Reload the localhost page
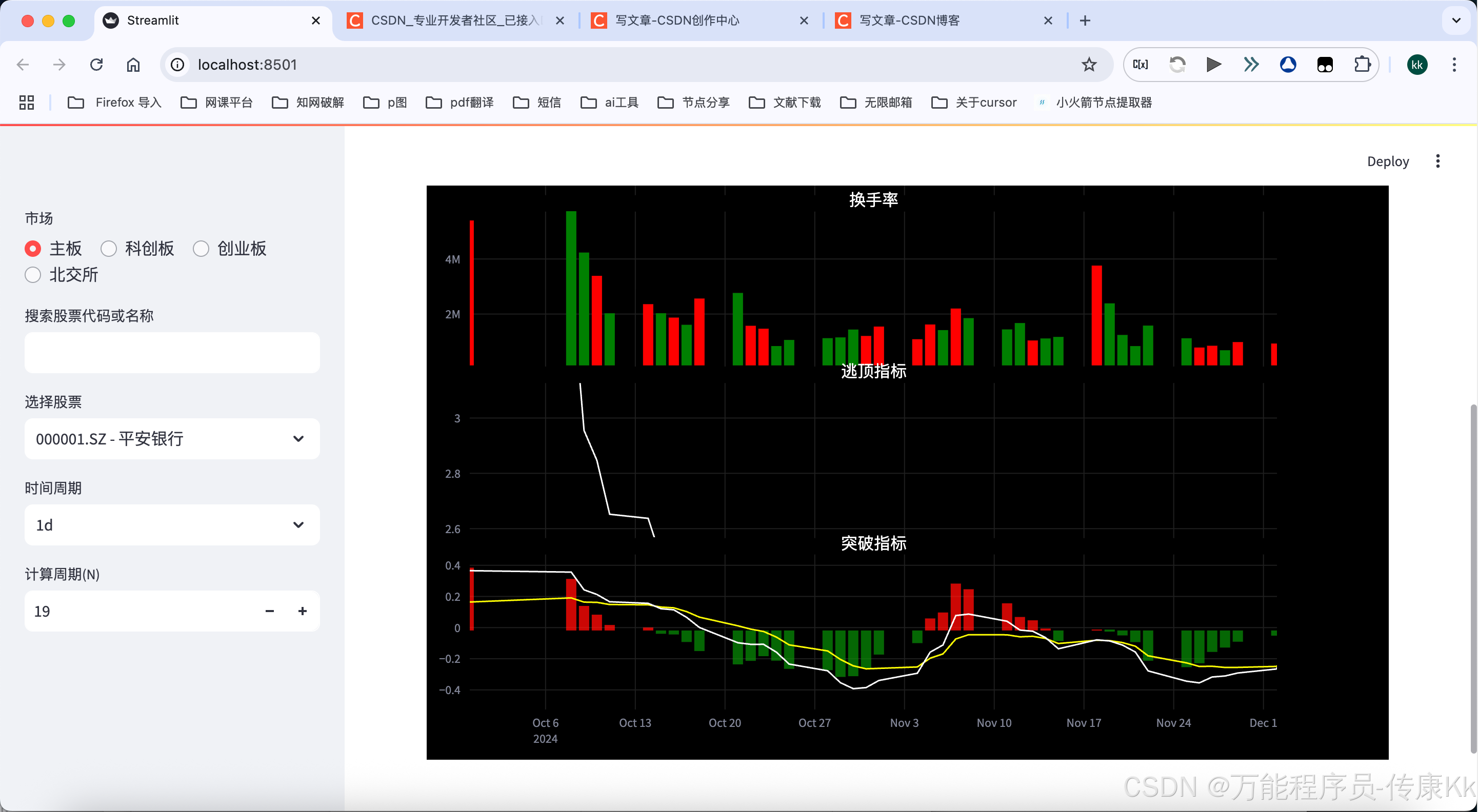 point(96,65)
